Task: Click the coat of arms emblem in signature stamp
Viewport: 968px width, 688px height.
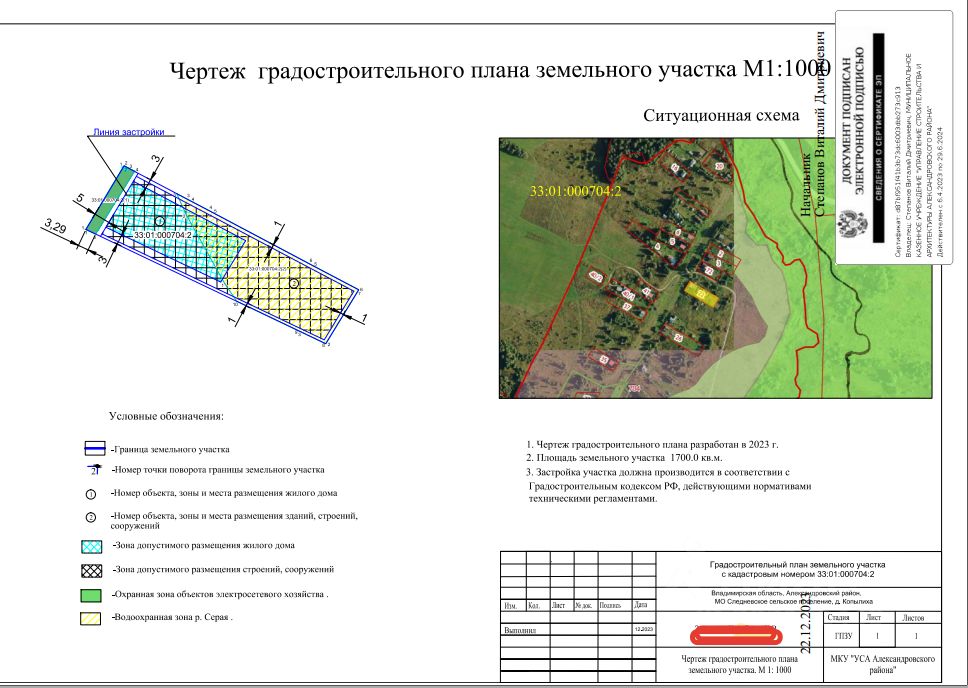Action: click(x=852, y=224)
